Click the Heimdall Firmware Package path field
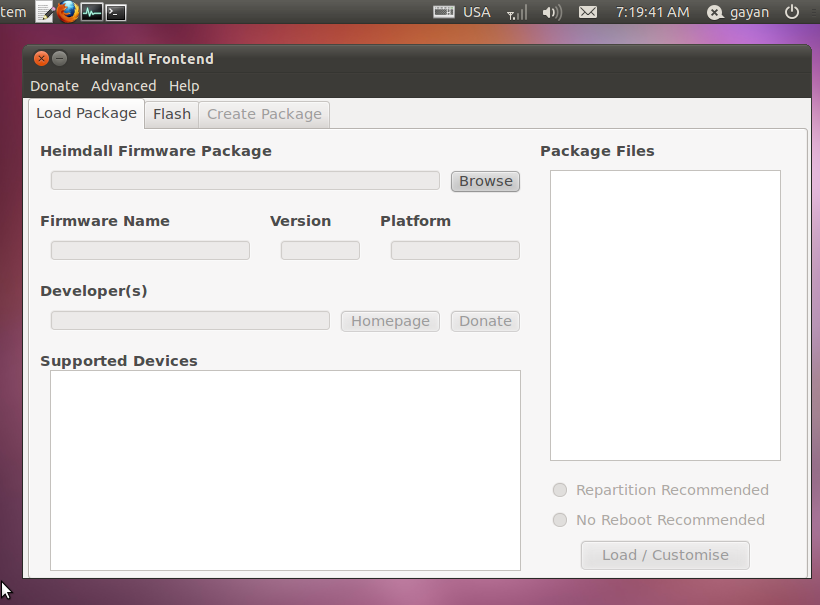 tap(245, 180)
